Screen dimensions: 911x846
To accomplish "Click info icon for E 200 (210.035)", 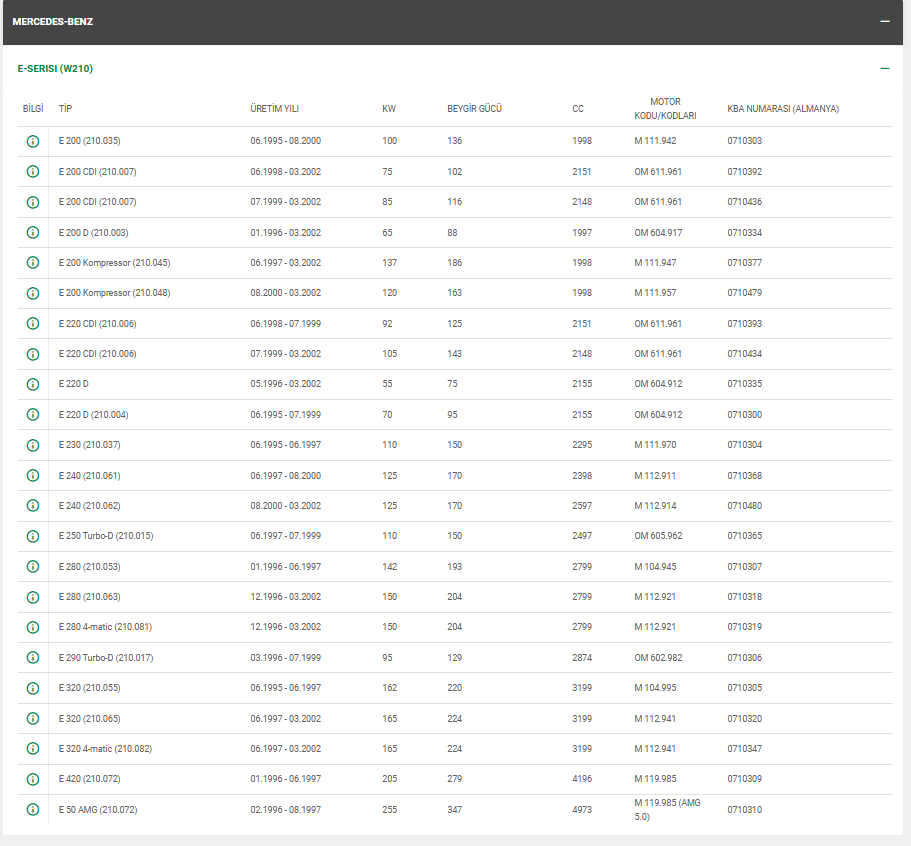I will click(x=32, y=141).
